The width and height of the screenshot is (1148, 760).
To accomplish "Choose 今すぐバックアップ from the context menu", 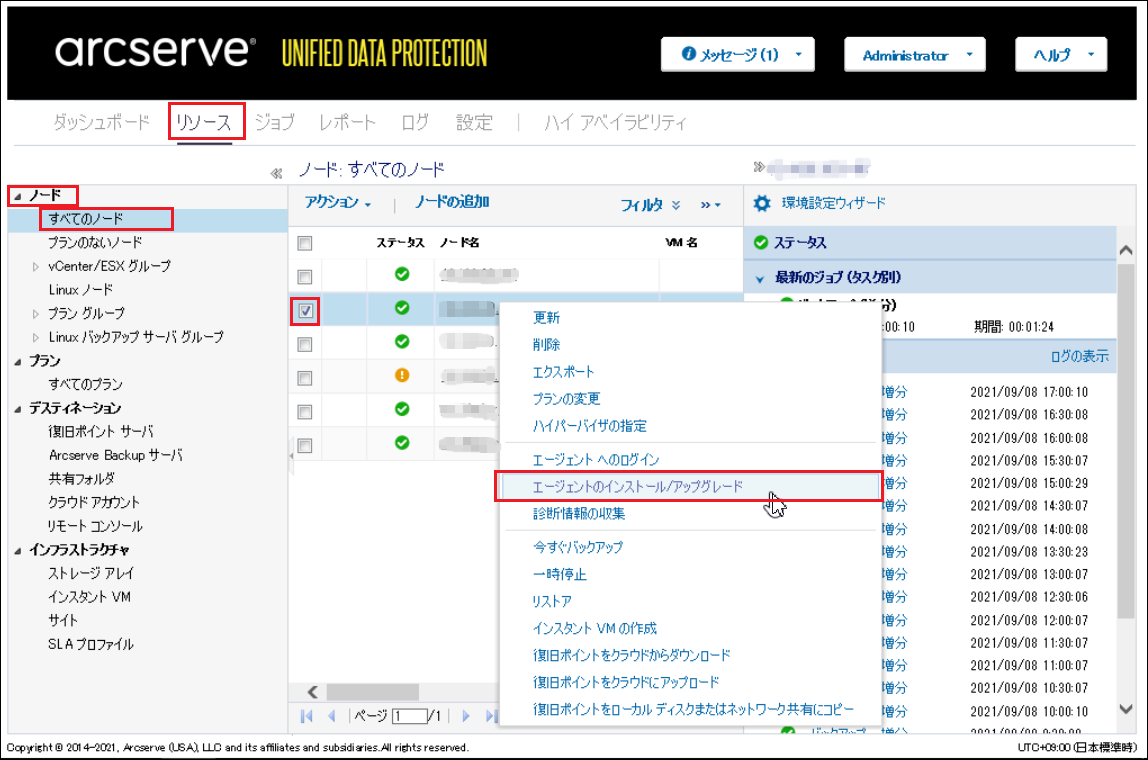I will (578, 547).
